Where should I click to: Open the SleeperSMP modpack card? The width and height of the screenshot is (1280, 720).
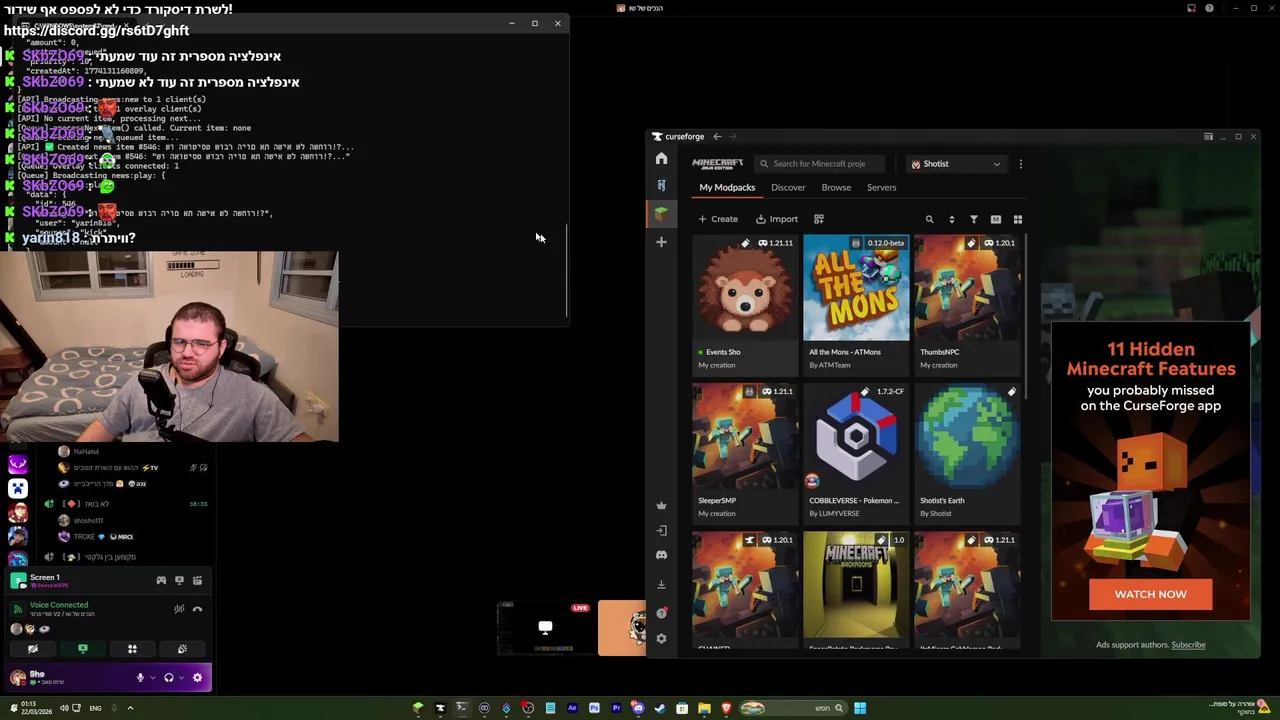point(745,452)
